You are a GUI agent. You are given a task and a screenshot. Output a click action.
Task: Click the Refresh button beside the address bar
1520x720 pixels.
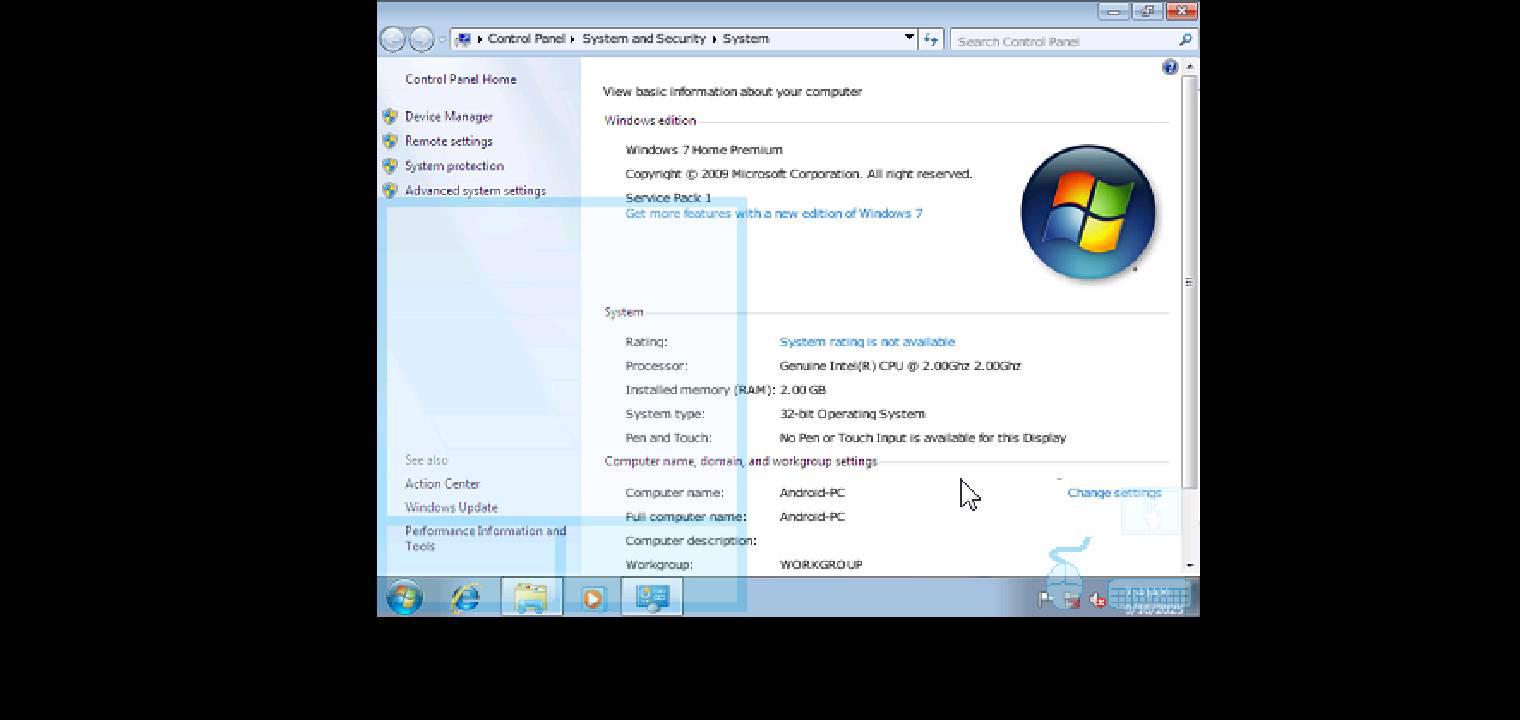coord(931,39)
